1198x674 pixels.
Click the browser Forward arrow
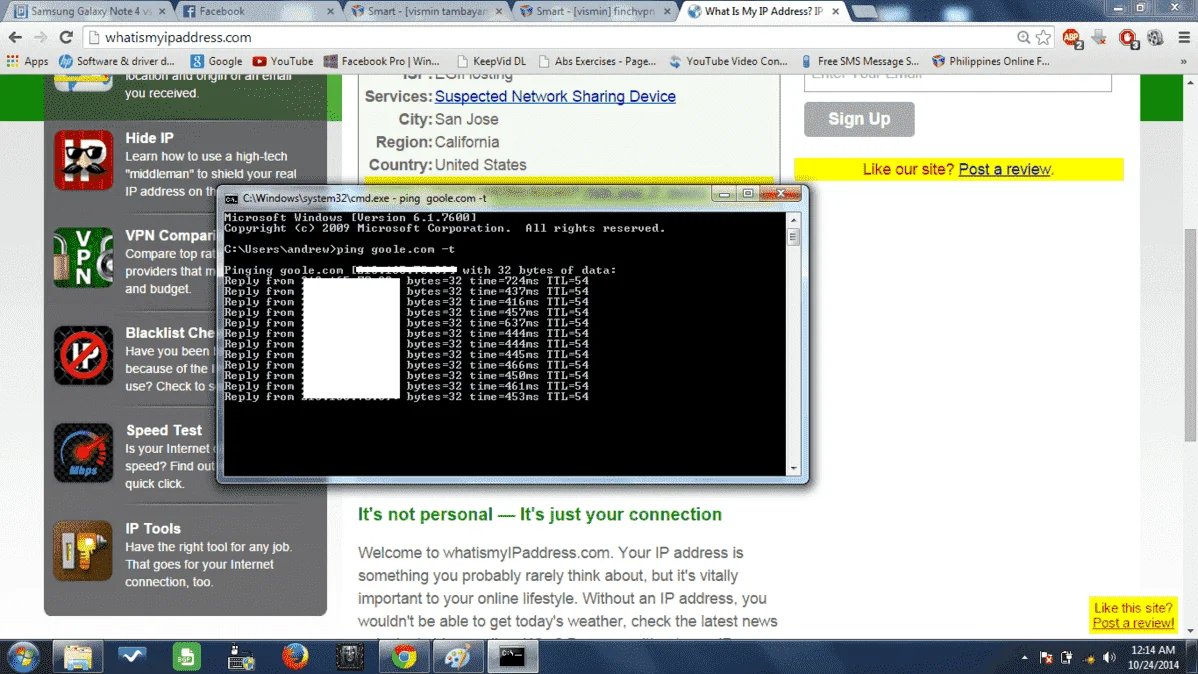[x=40, y=37]
